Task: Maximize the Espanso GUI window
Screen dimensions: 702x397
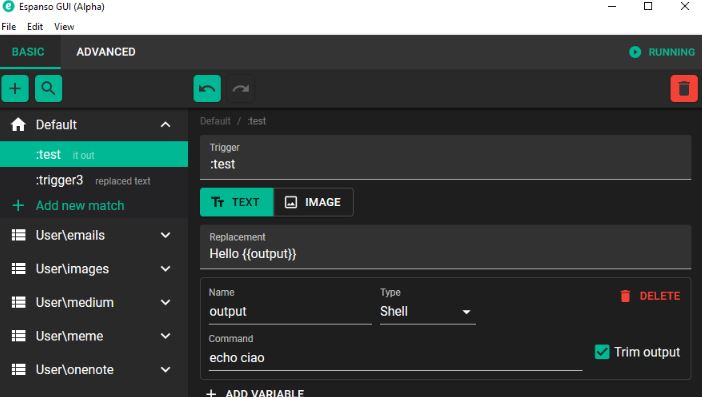Action: tap(648, 6)
